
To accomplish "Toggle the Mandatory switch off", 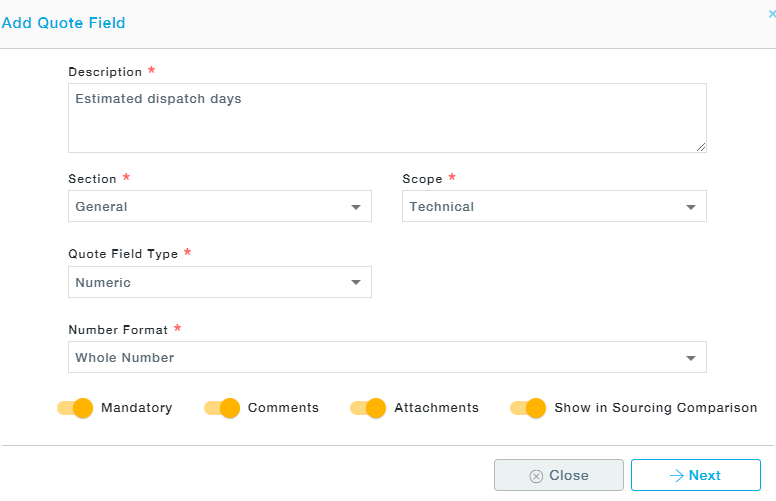I will pyautogui.click(x=75, y=408).
